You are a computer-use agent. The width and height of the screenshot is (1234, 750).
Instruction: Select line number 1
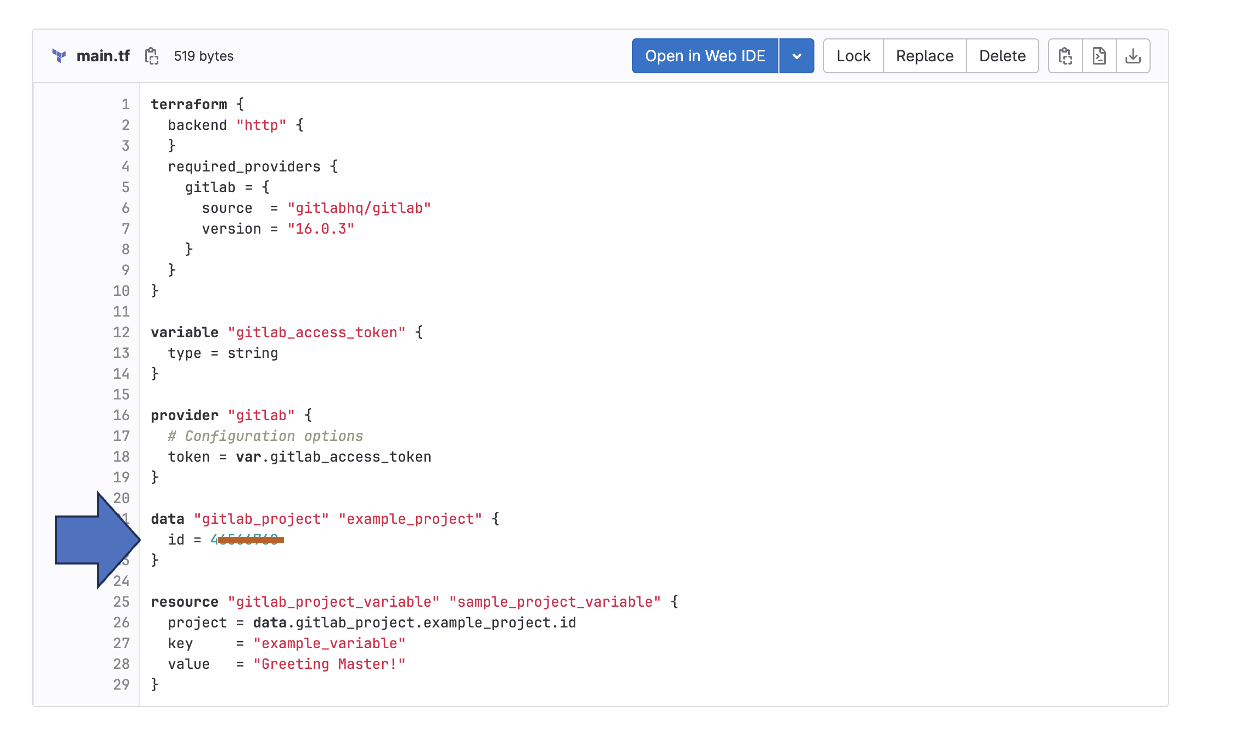click(125, 104)
